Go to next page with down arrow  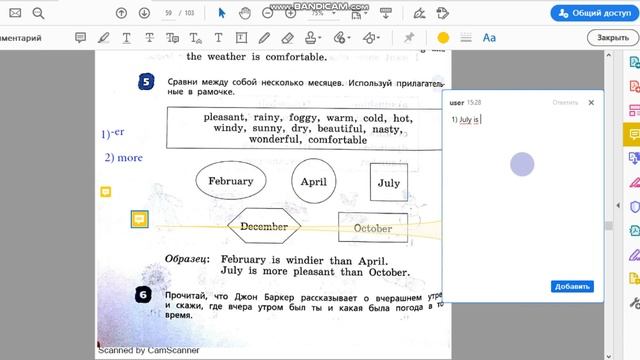coord(144,13)
